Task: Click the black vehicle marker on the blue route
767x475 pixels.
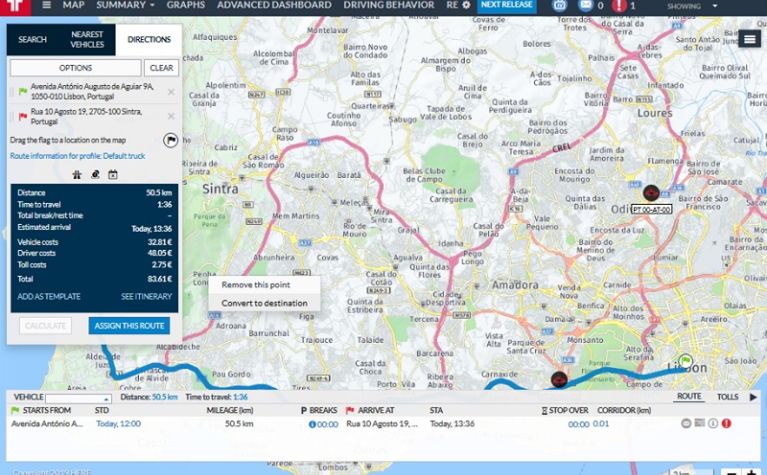Action: tap(559, 379)
